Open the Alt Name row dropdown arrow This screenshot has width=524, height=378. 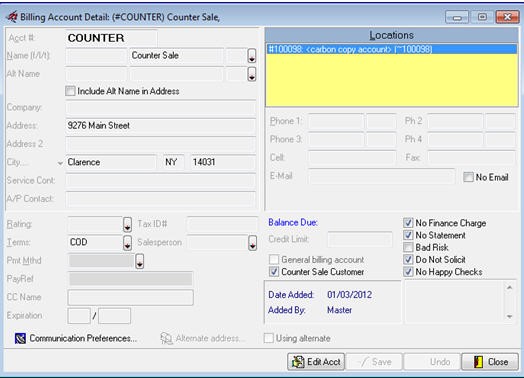coord(252,74)
